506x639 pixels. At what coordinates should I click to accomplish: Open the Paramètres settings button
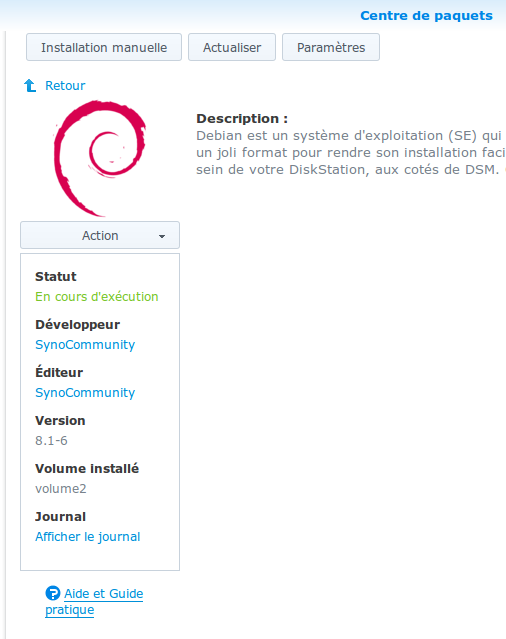click(x=331, y=47)
